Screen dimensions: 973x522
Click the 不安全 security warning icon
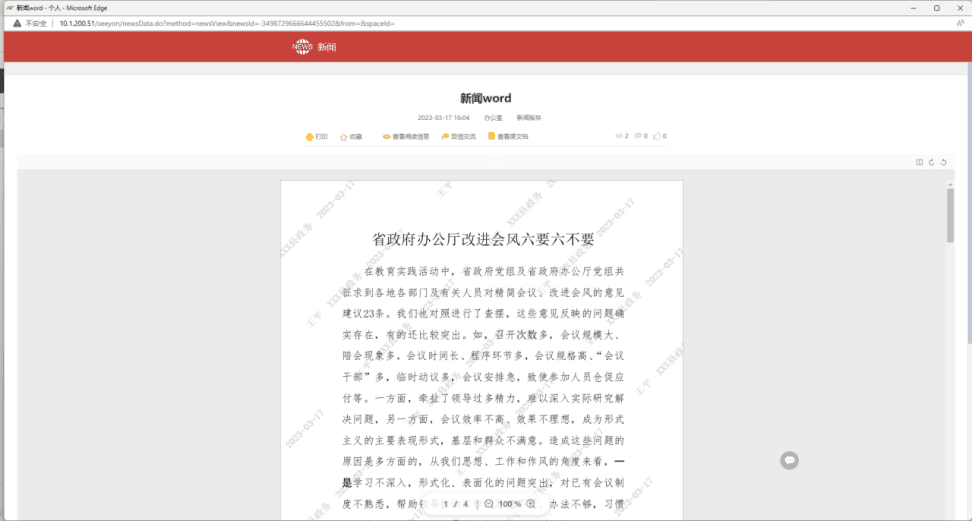[x=17, y=24]
